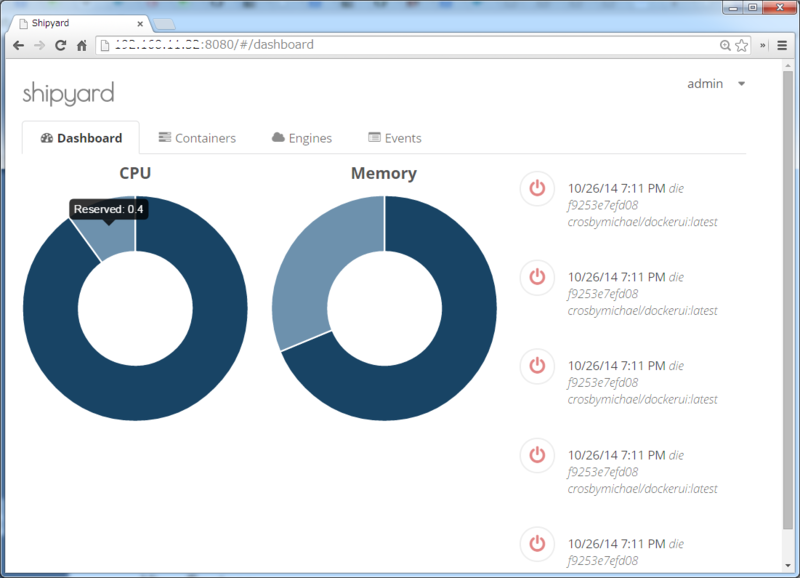The image size is (800, 578).
Task: Bookmark this page with the star icon
Action: (741, 45)
